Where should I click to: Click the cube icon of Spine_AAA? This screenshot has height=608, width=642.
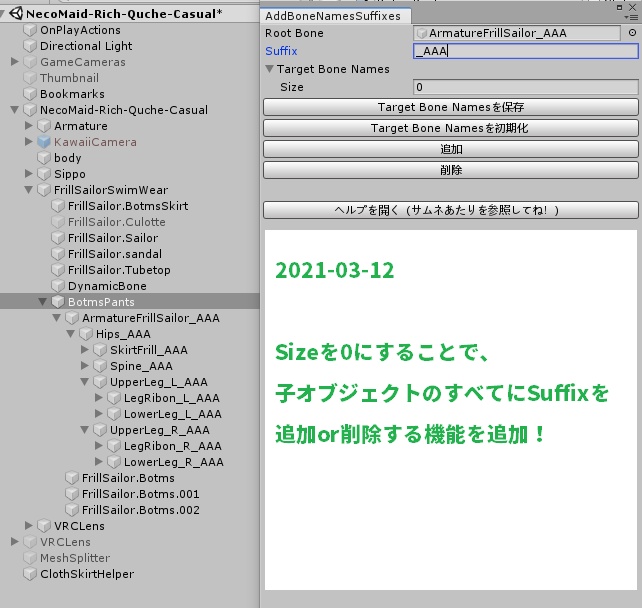(100, 366)
